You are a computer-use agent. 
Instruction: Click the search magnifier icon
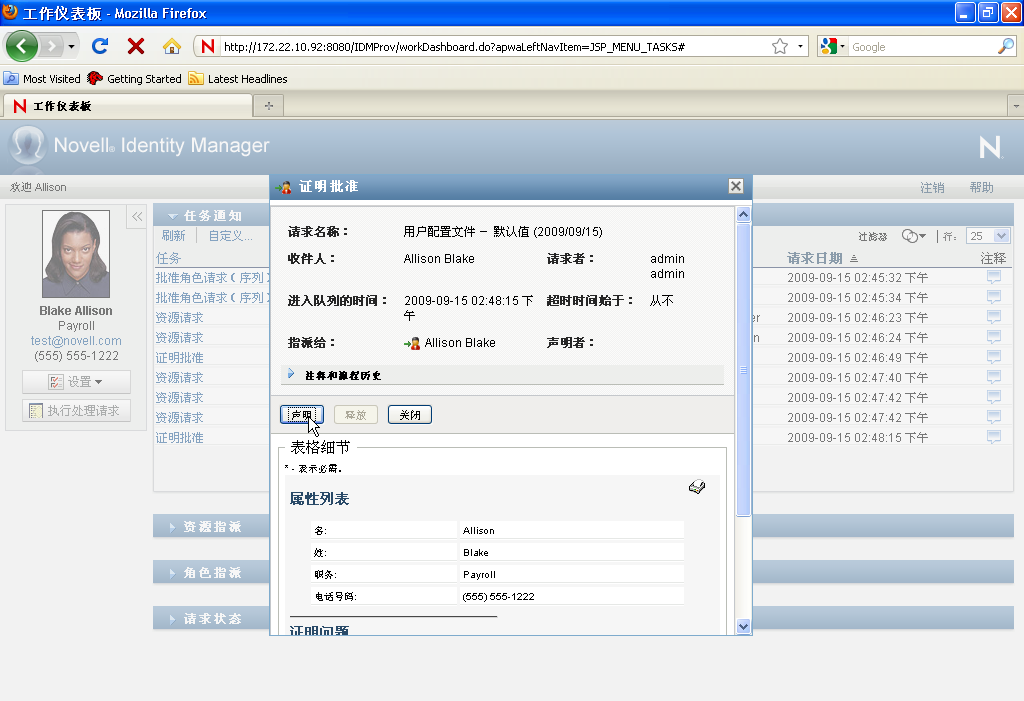(x=1006, y=46)
